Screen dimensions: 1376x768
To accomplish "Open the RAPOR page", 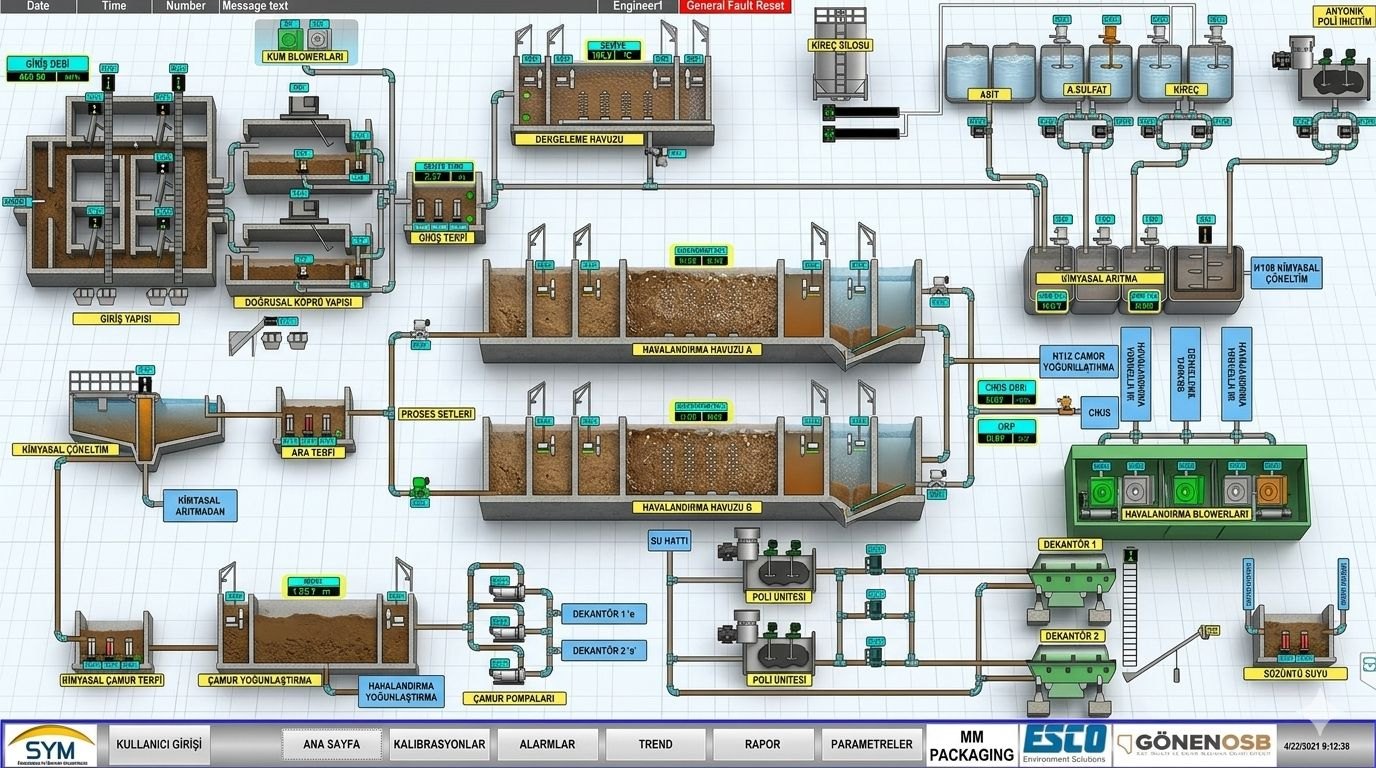I will click(x=763, y=744).
